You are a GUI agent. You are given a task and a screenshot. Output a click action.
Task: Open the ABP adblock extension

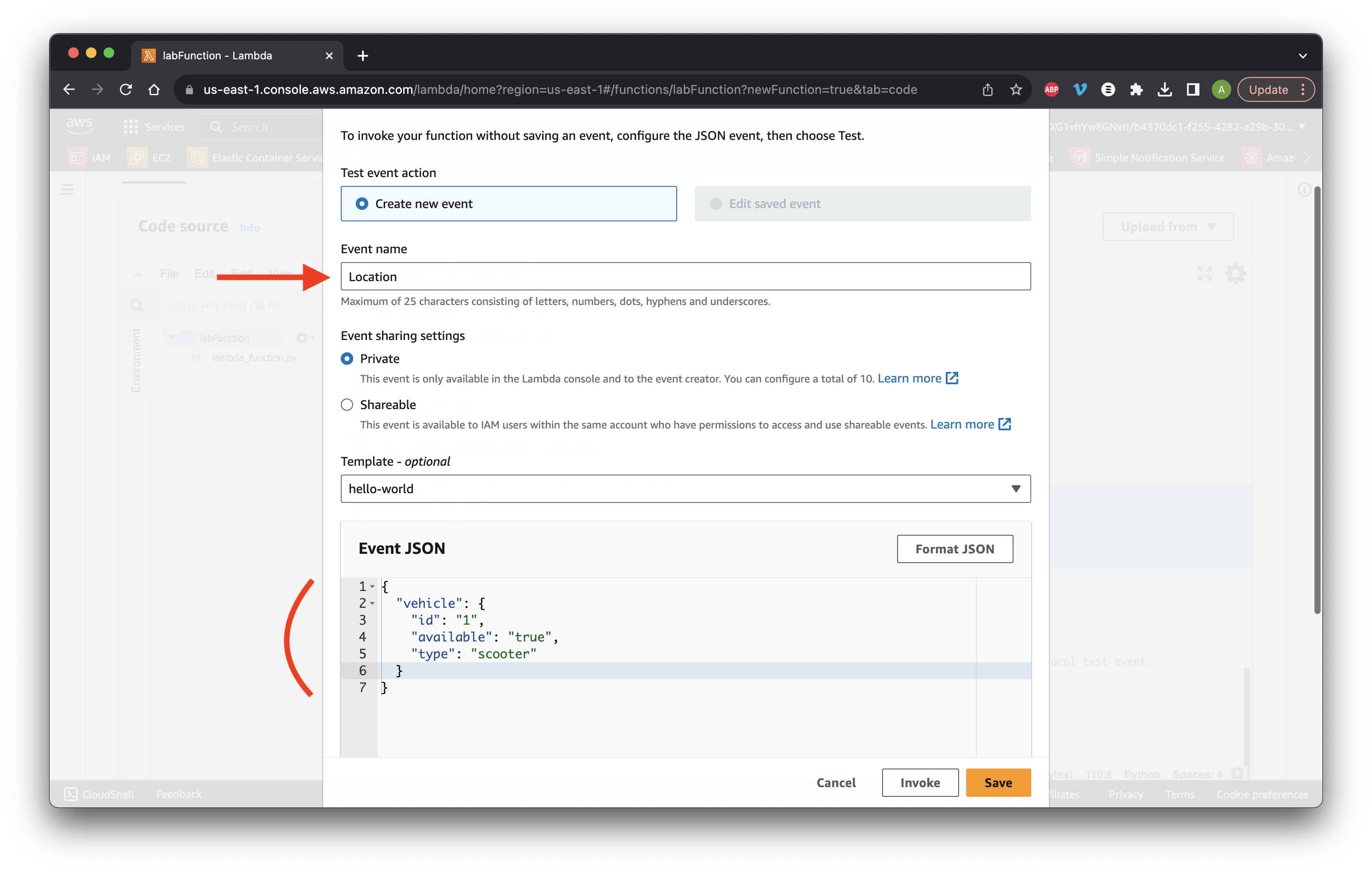(x=1051, y=89)
